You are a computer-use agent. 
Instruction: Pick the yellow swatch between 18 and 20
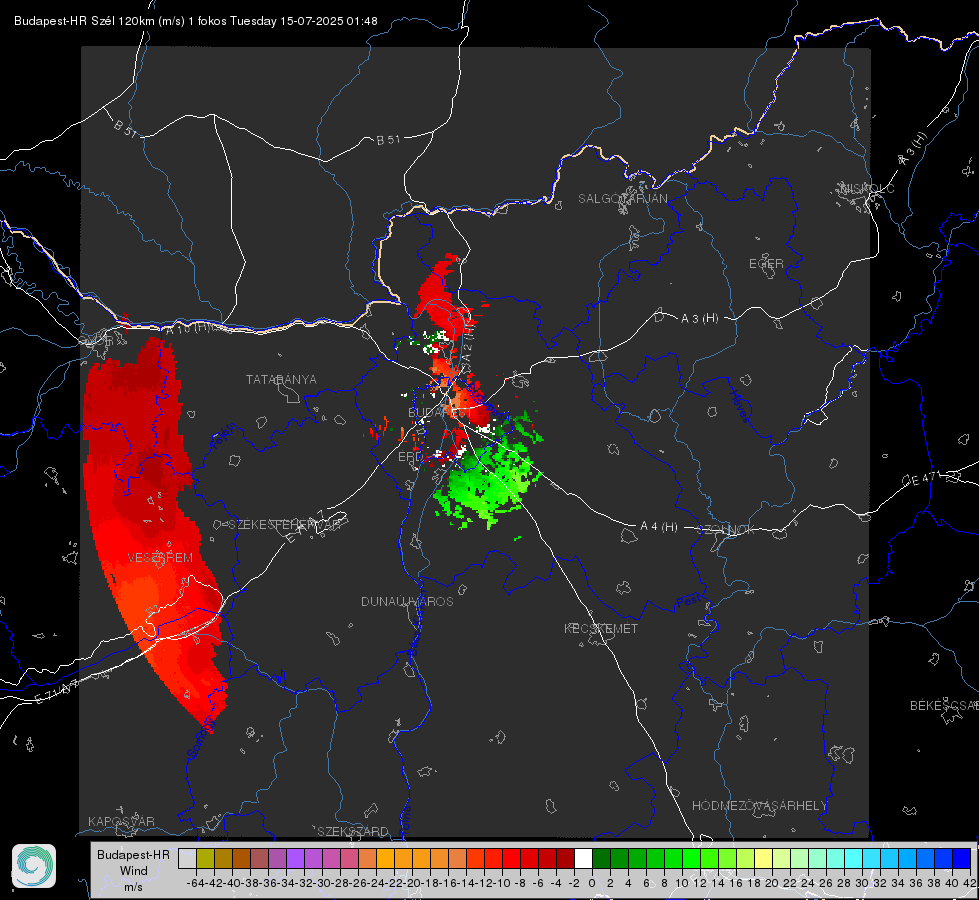[x=764, y=858]
